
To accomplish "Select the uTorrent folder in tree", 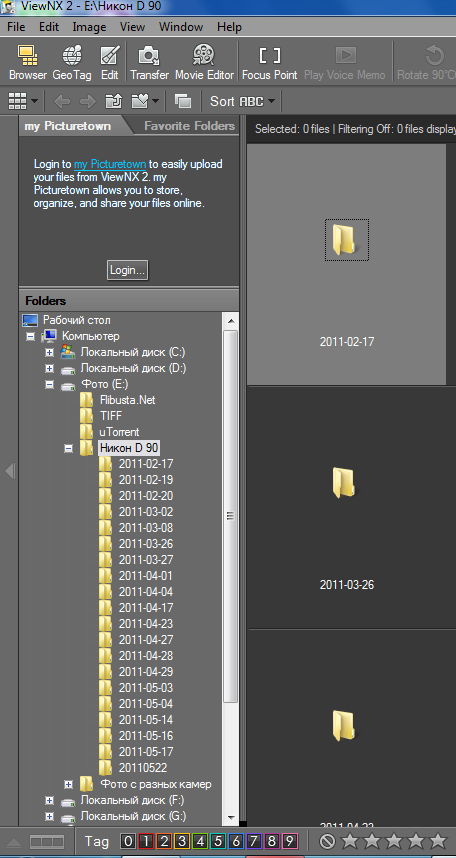I will (x=119, y=432).
